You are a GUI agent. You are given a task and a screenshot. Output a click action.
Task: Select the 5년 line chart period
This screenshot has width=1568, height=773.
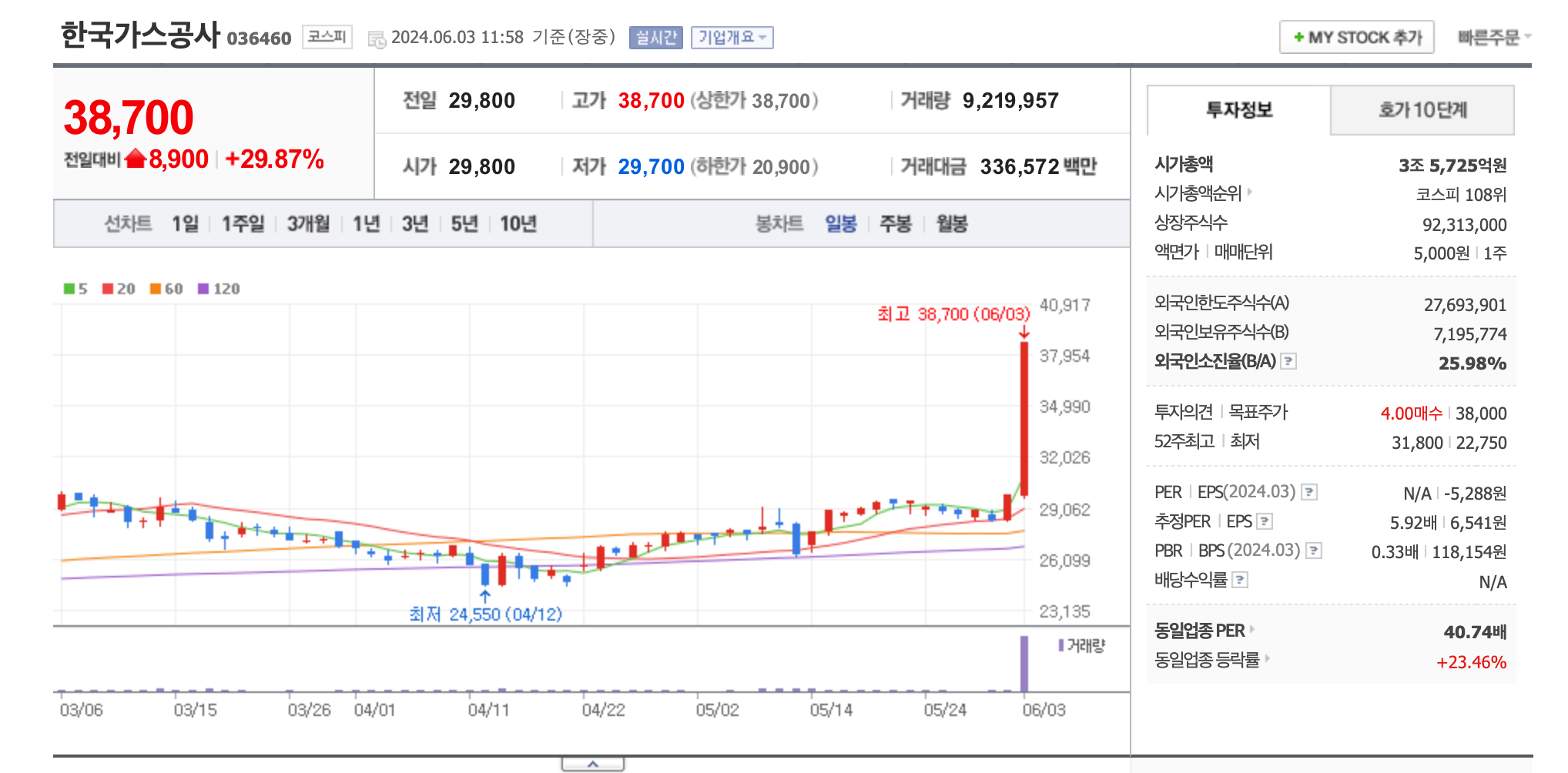[464, 224]
